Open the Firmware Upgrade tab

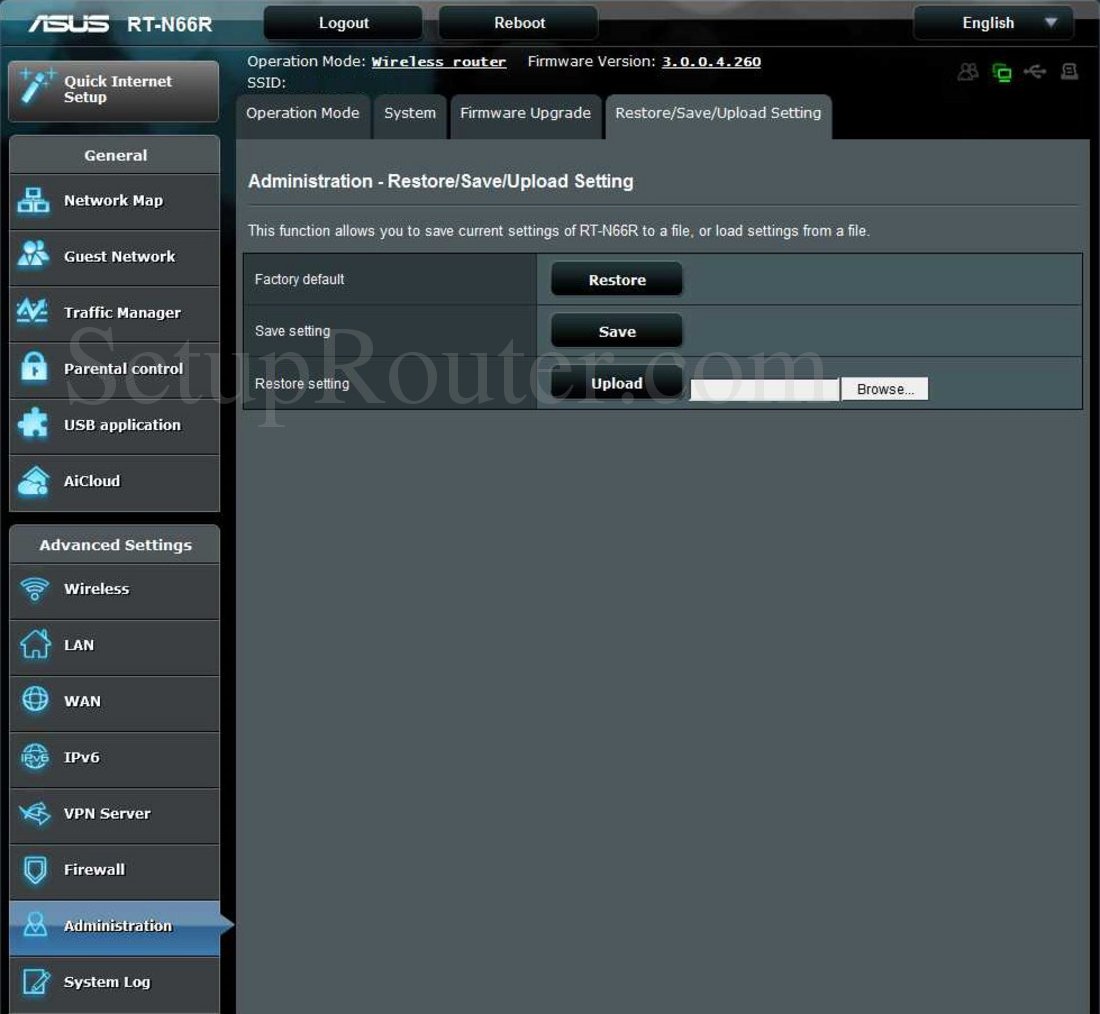(525, 114)
